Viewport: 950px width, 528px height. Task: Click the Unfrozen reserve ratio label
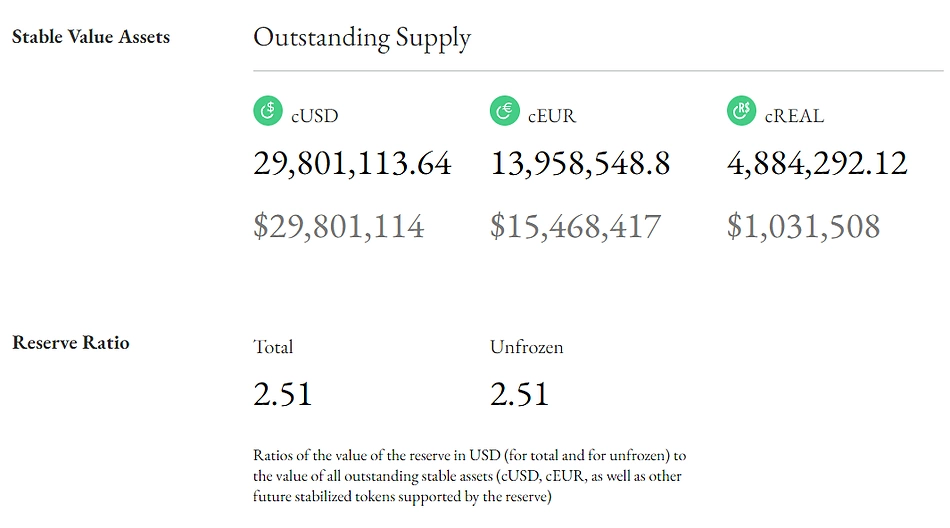click(526, 347)
